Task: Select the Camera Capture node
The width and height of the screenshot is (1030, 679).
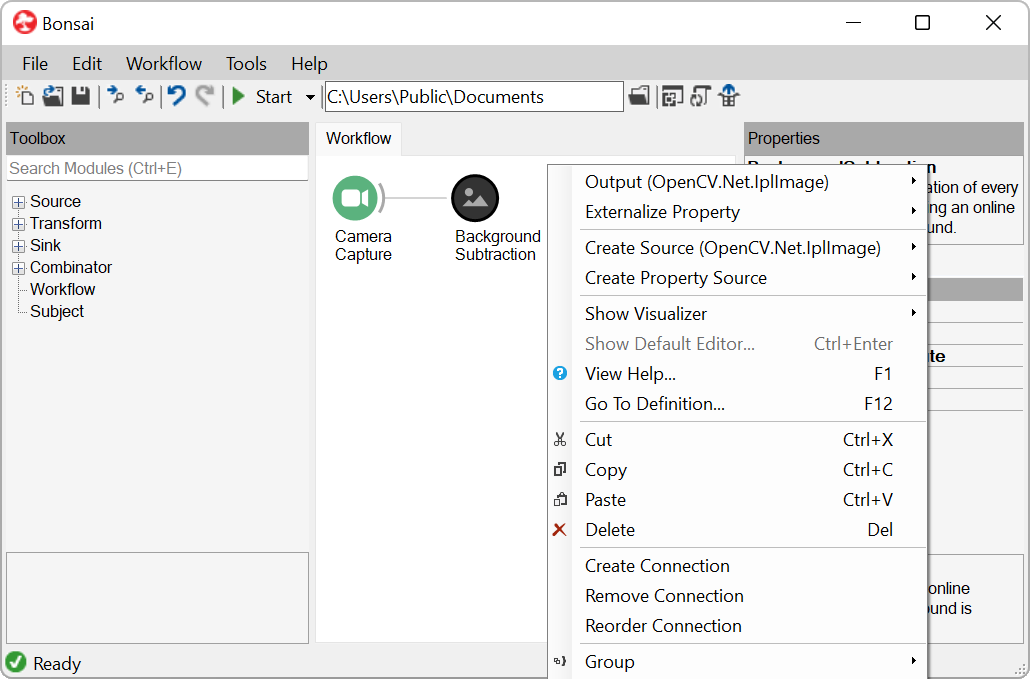Action: coord(355,198)
